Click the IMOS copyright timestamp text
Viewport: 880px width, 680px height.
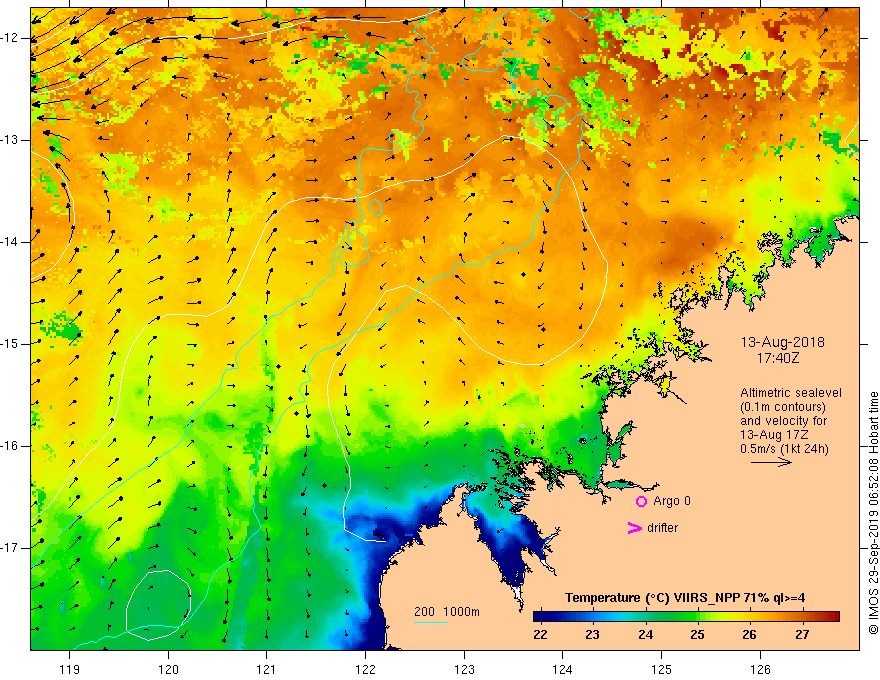pos(873,513)
